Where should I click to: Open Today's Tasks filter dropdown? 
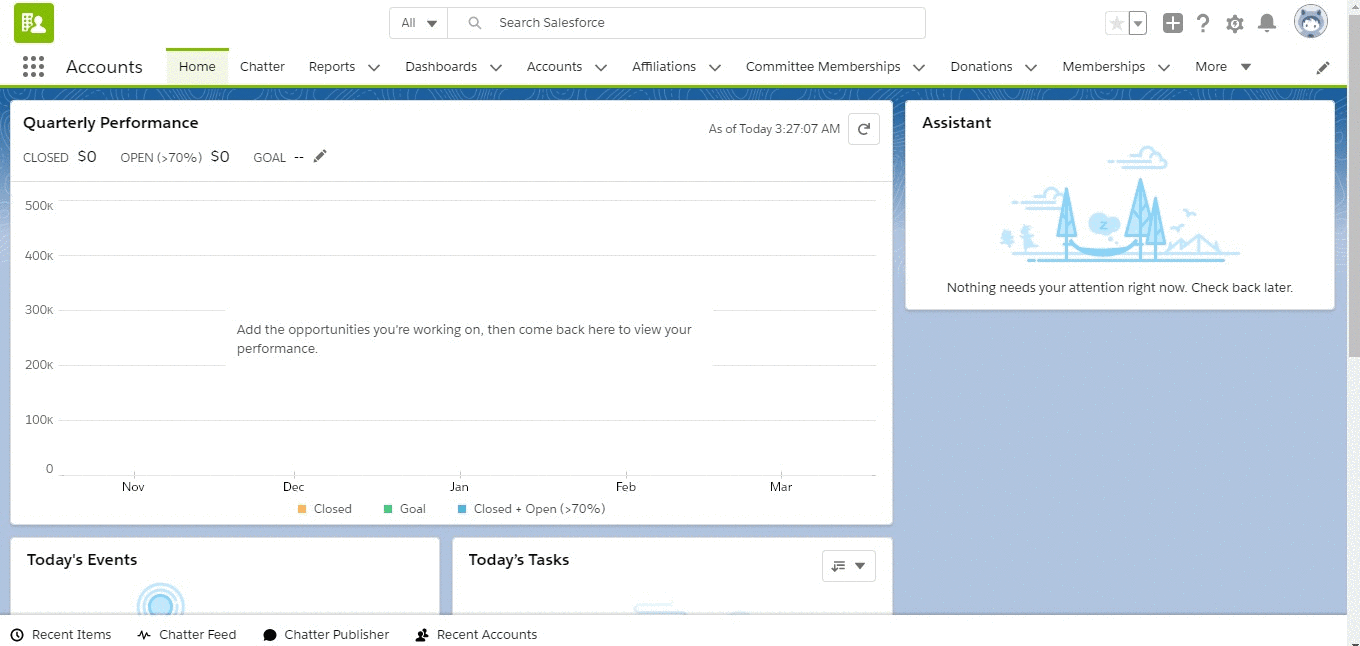click(848, 566)
